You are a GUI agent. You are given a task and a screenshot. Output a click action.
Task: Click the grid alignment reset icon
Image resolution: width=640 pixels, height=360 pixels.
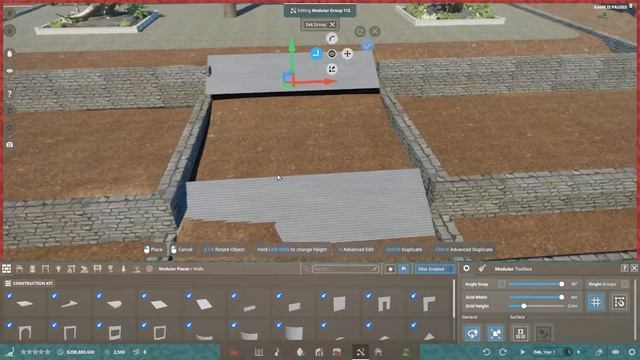click(x=620, y=302)
